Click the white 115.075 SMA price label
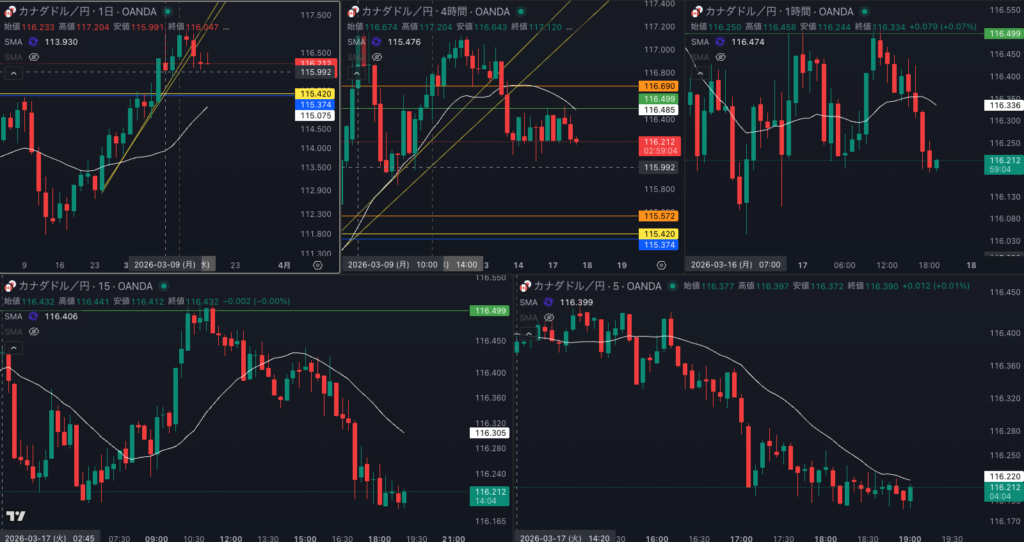The width and height of the screenshot is (1024, 542). point(315,116)
